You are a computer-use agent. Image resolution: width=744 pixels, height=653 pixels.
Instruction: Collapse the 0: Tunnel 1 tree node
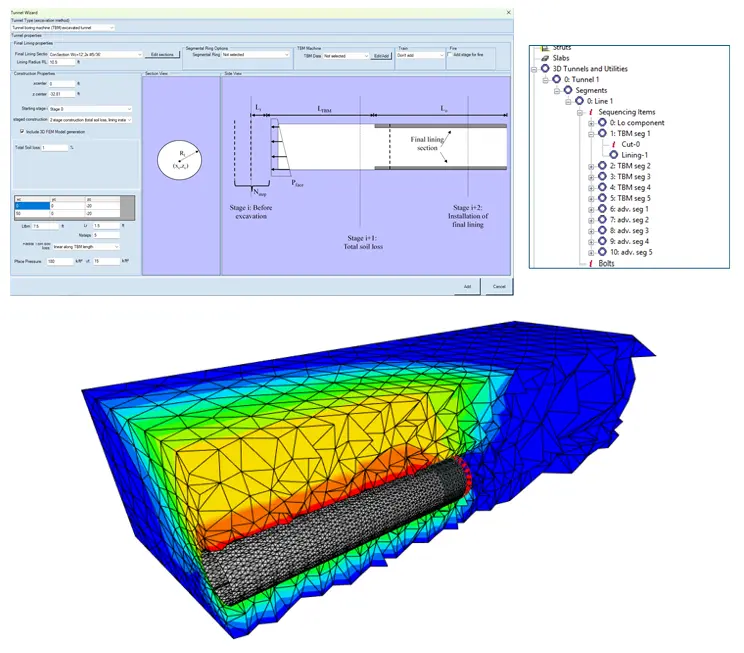(545, 80)
